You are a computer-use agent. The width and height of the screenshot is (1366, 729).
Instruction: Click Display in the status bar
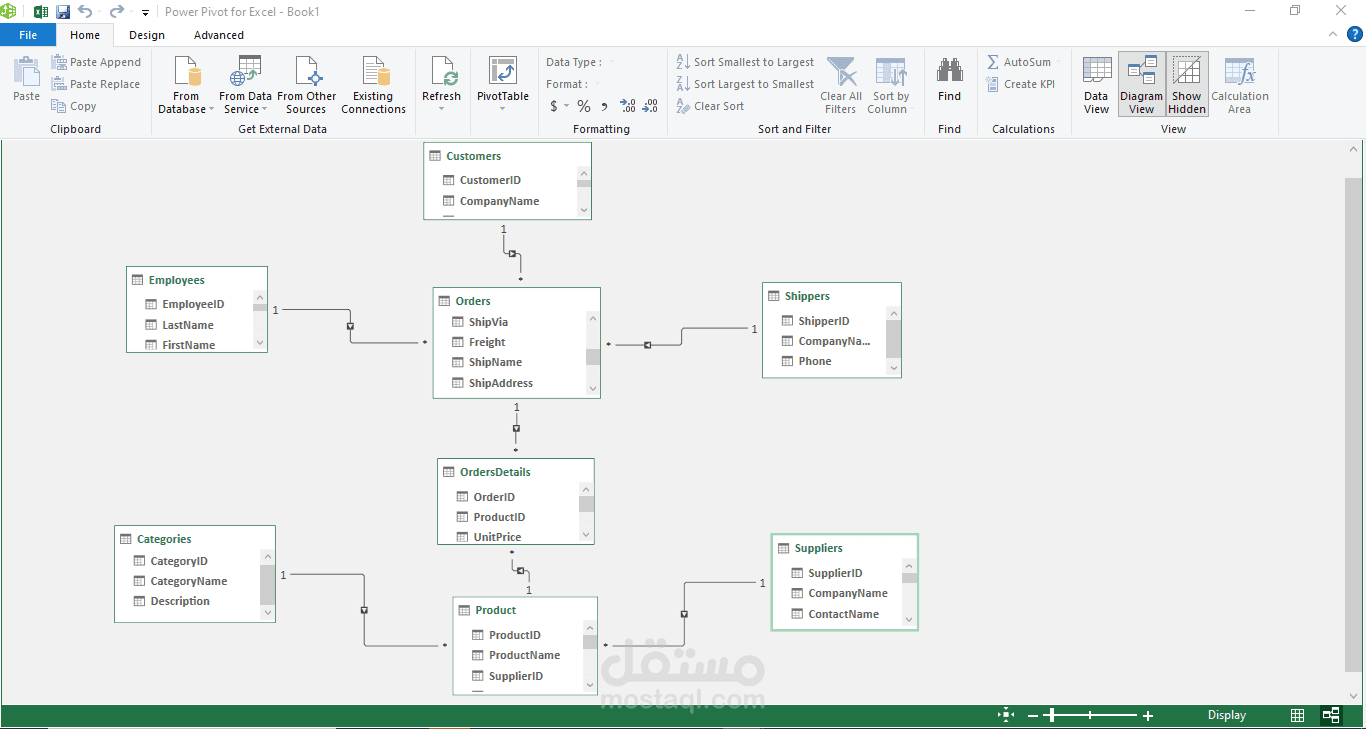pyautogui.click(x=1227, y=715)
